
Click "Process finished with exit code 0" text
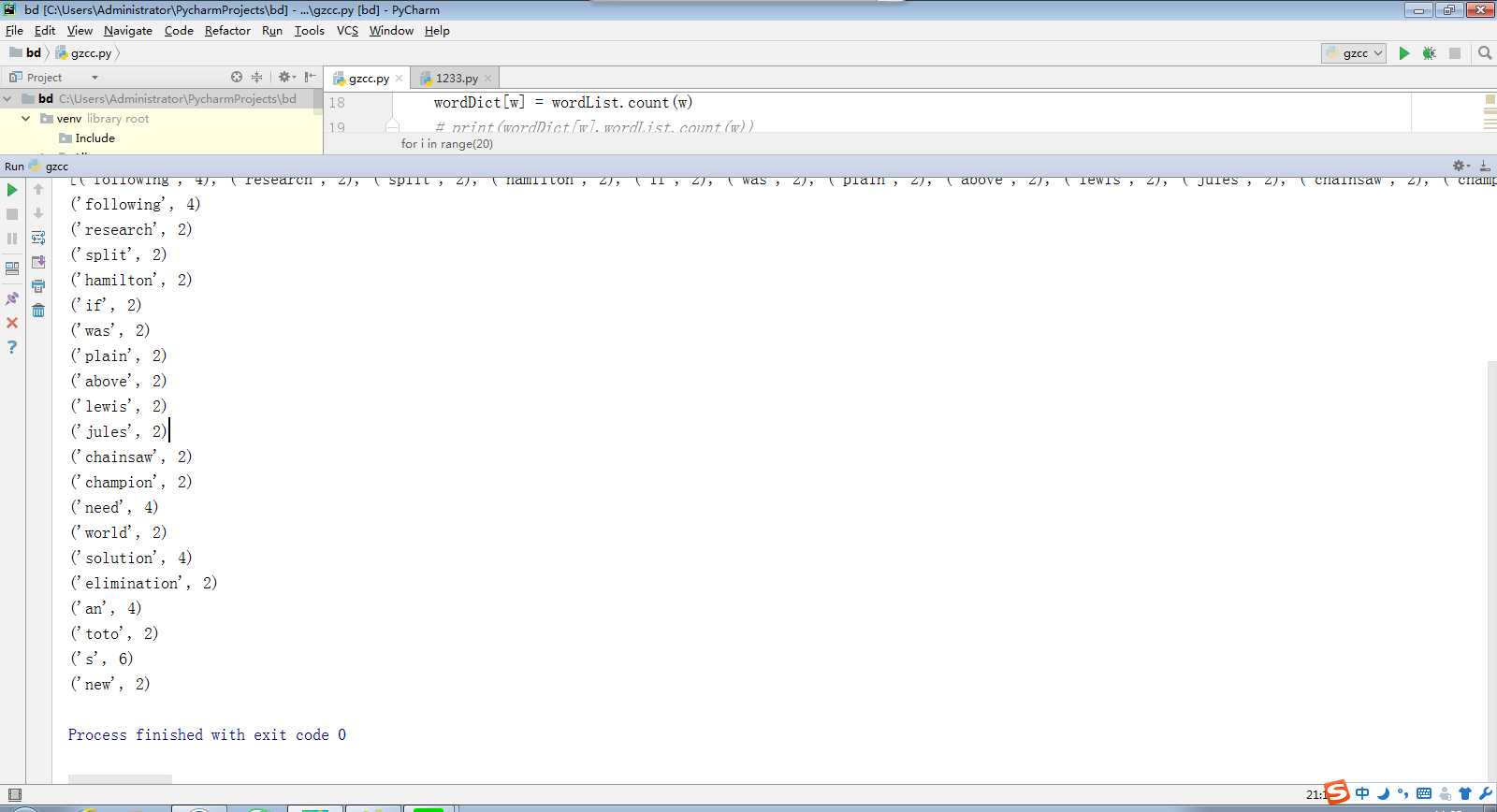[x=207, y=735]
